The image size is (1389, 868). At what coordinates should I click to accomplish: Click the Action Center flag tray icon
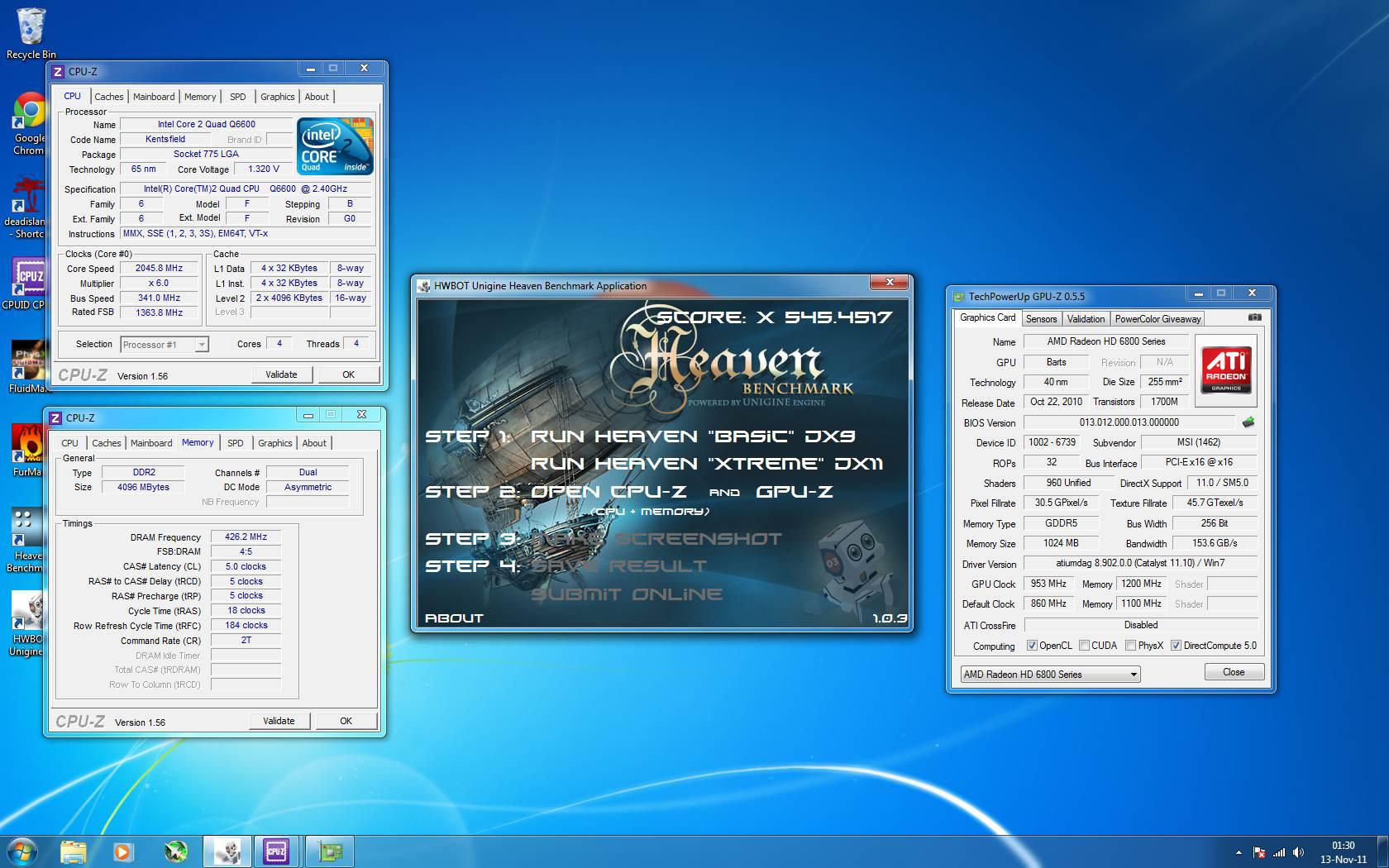tap(1259, 852)
